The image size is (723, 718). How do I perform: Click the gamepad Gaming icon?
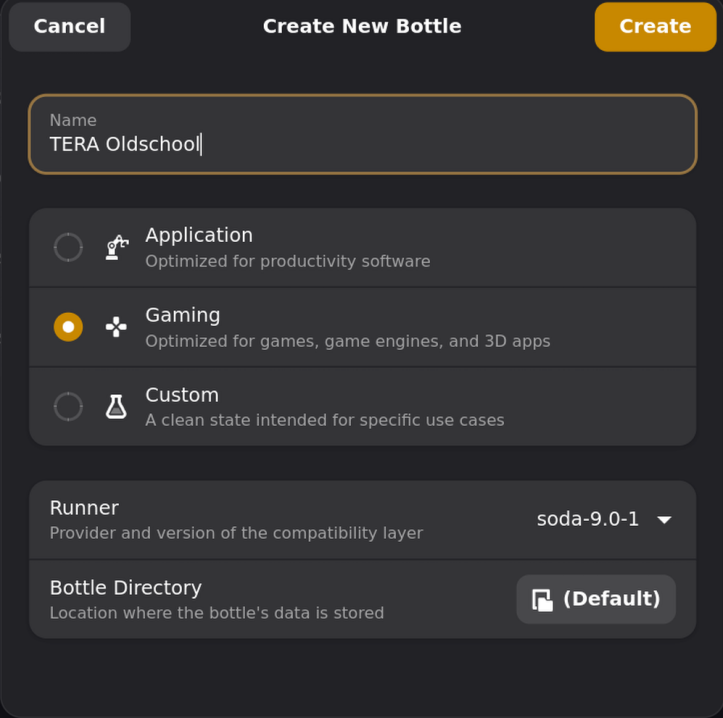[x=117, y=327]
